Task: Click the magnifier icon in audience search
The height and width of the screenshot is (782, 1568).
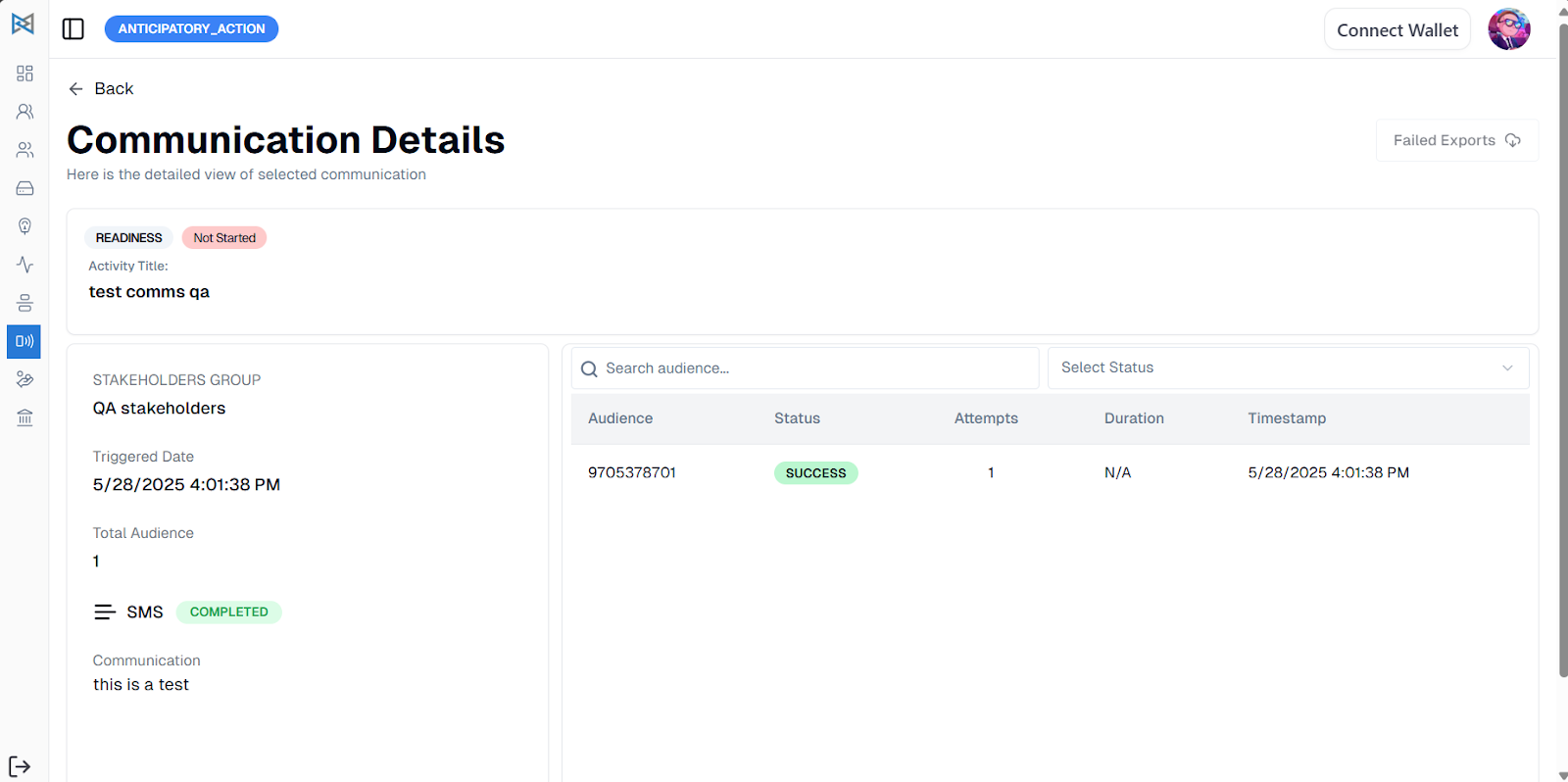Action: click(589, 369)
